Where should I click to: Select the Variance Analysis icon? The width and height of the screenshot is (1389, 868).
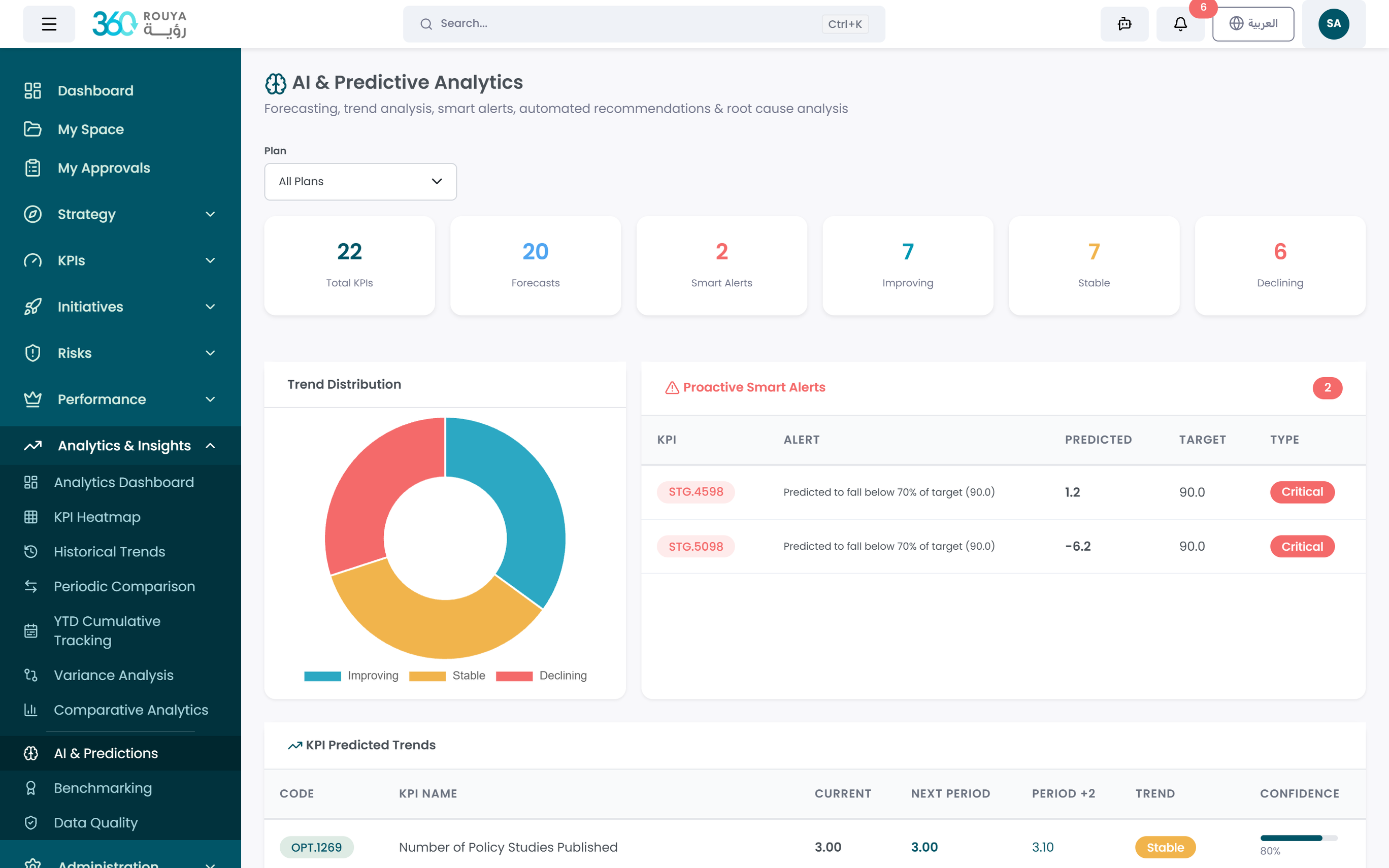31,675
